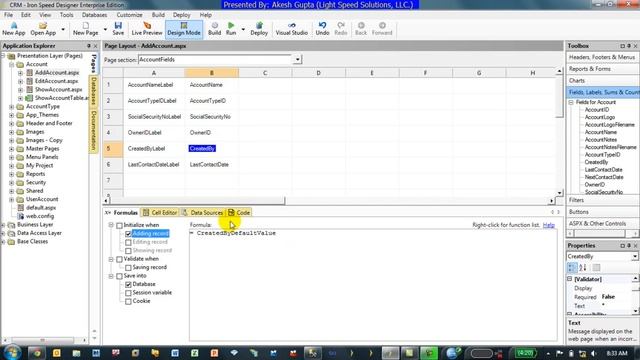Open the Page section dropdown arrow

[x=297, y=60]
